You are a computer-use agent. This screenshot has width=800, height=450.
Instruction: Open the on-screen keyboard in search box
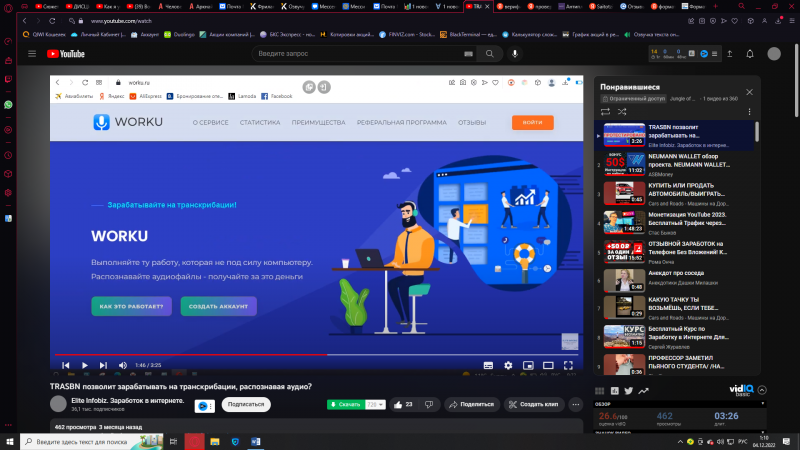click(468, 54)
